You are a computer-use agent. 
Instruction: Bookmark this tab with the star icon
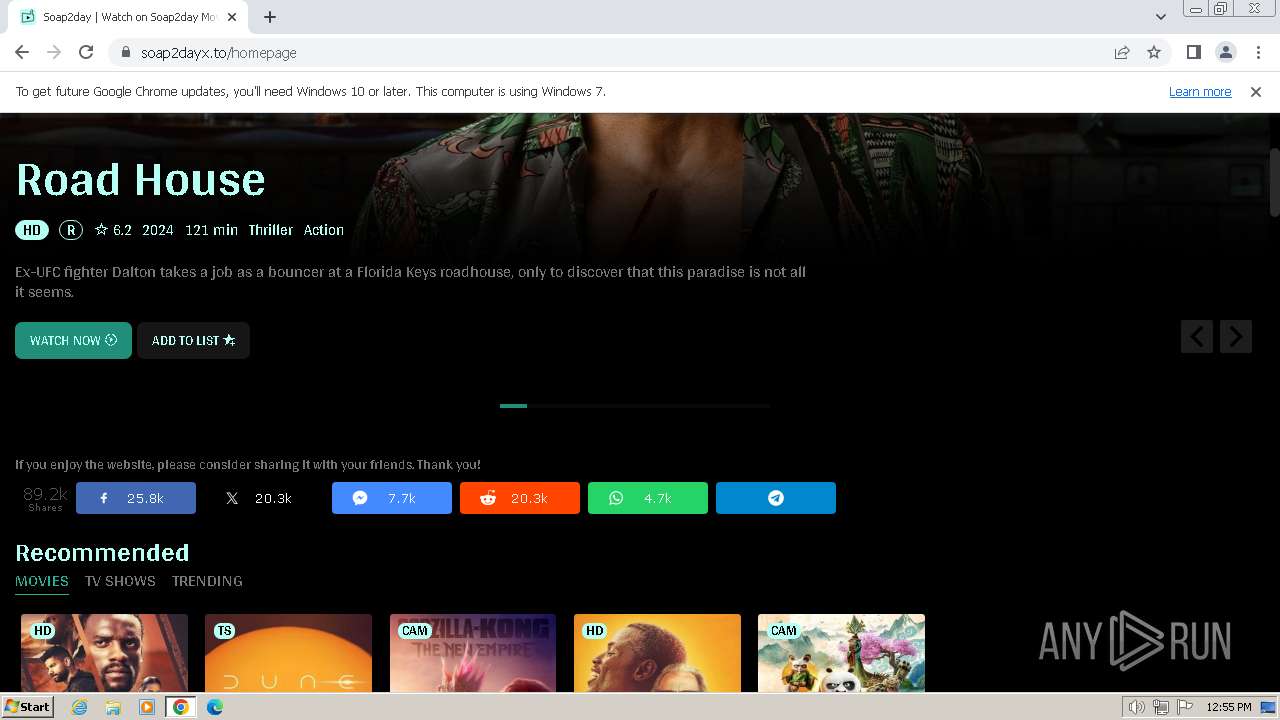1154,53
